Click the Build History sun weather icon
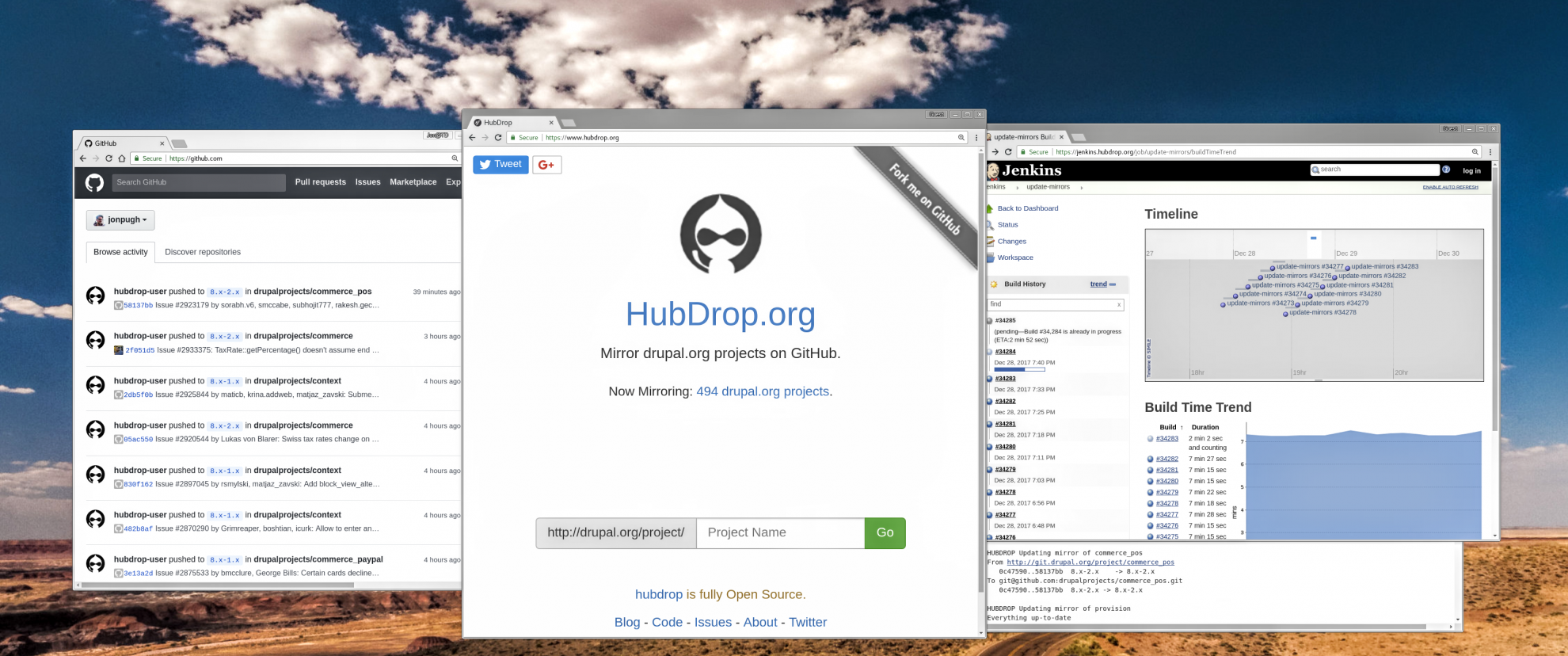The height and width of the screenshot is (656, 1568). (994, 284)
